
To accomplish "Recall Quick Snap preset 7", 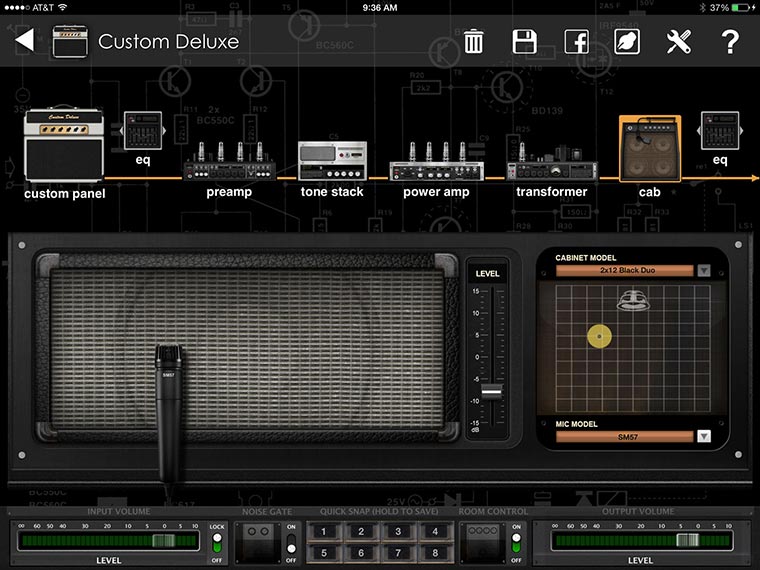I will (x=398, y=553).
